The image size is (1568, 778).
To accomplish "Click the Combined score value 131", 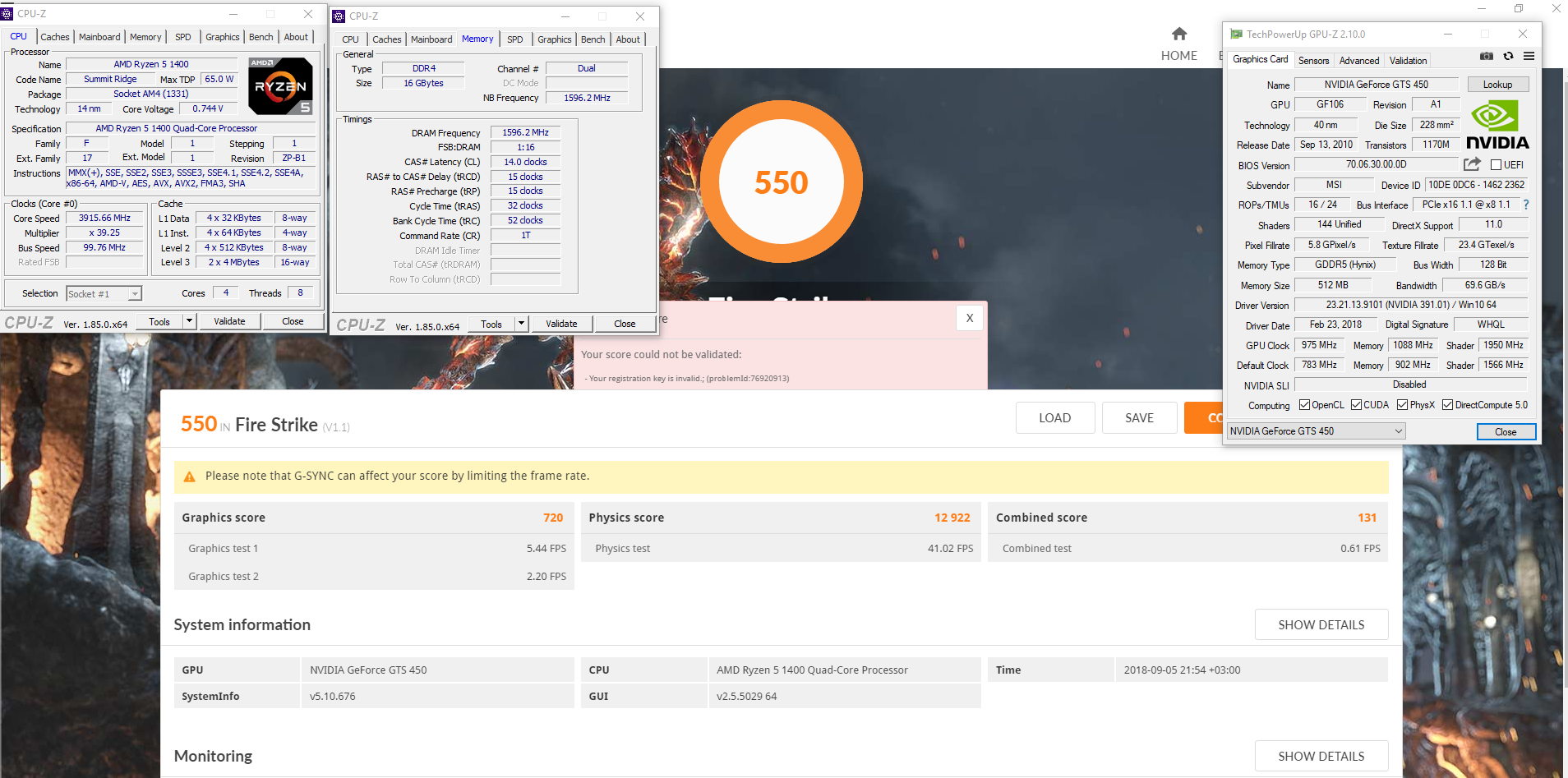I will pos(1367,518).
